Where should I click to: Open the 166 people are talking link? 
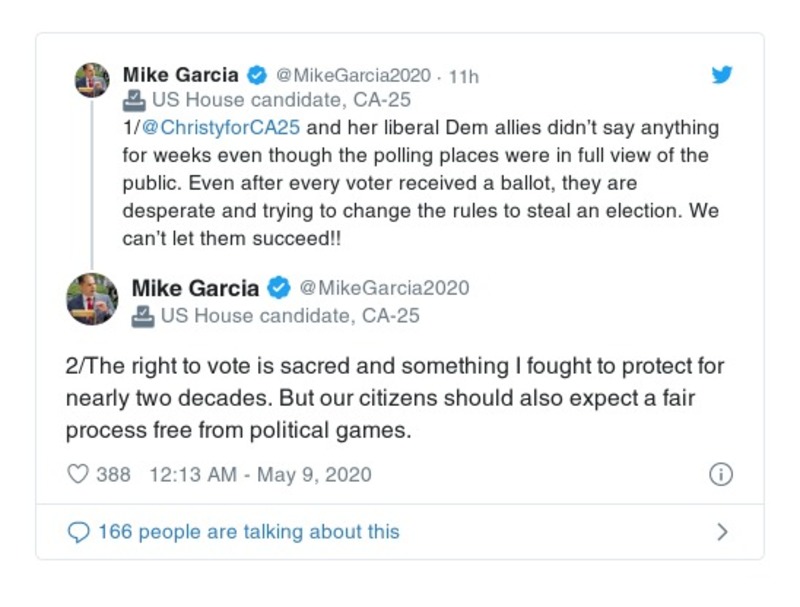pos(248,532)
